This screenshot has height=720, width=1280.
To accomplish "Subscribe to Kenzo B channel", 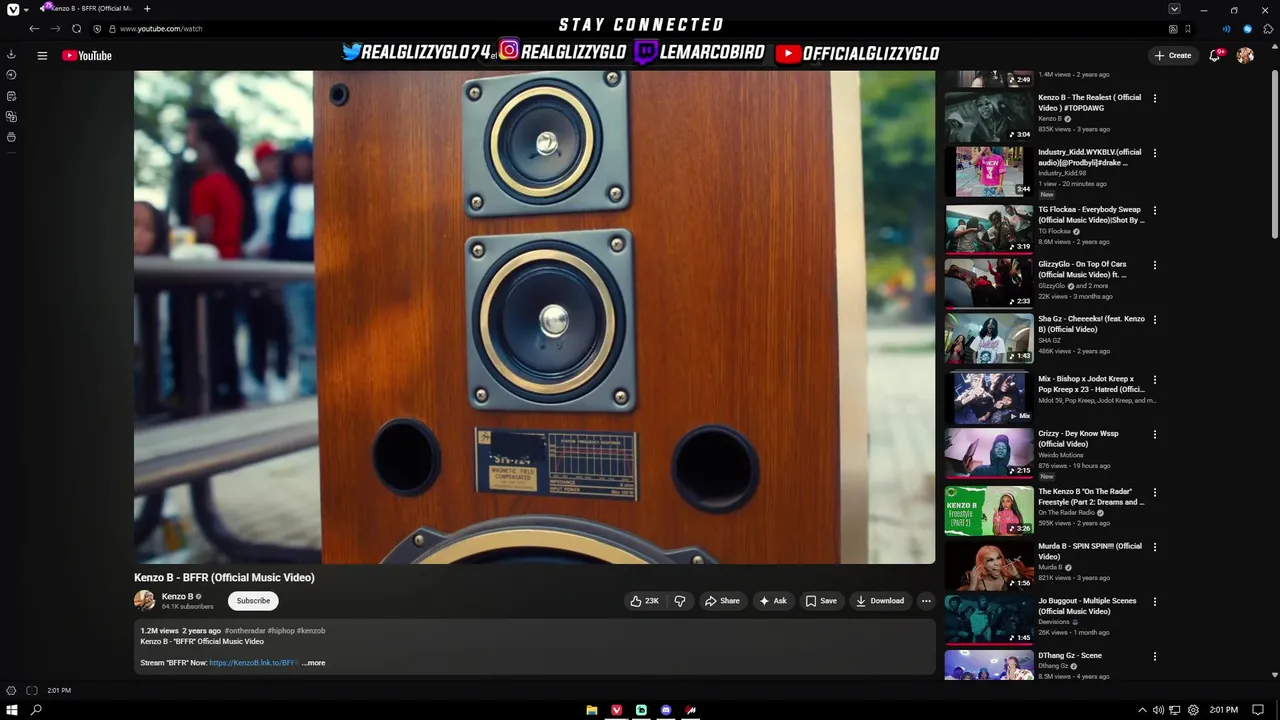I will tap(253, 601).
